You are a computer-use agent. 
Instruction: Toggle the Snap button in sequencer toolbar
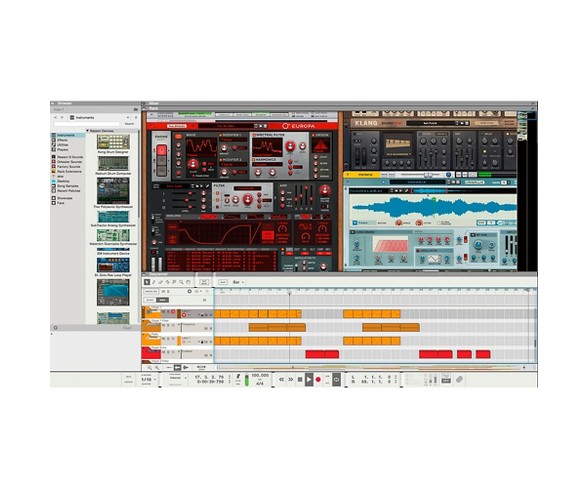coord(223,282)
